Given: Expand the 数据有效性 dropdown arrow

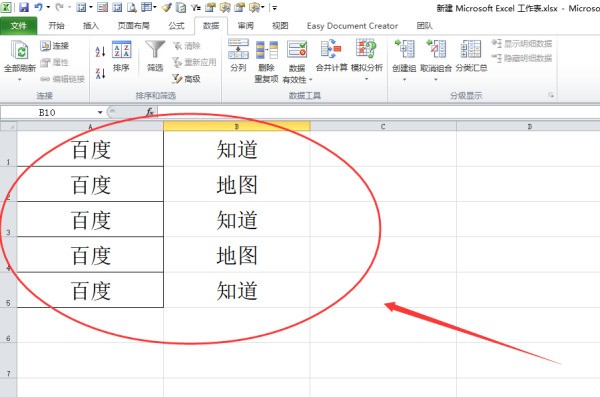Looking at the screenshot, I should 311,80.
